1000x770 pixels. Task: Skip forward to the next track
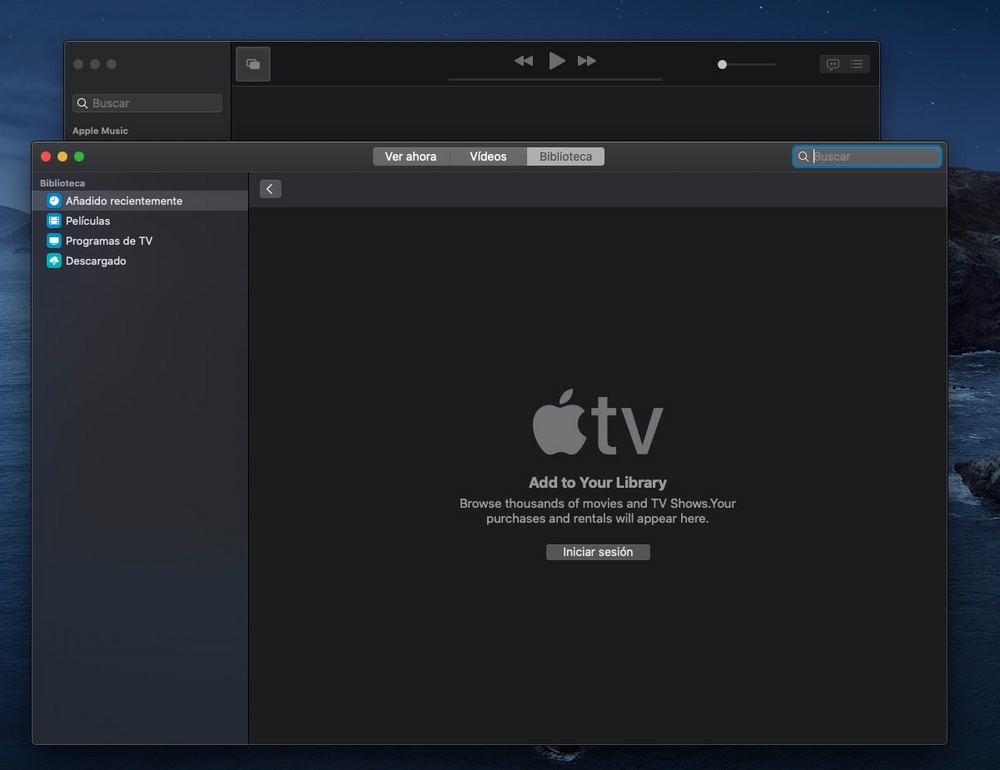point(587,61)
